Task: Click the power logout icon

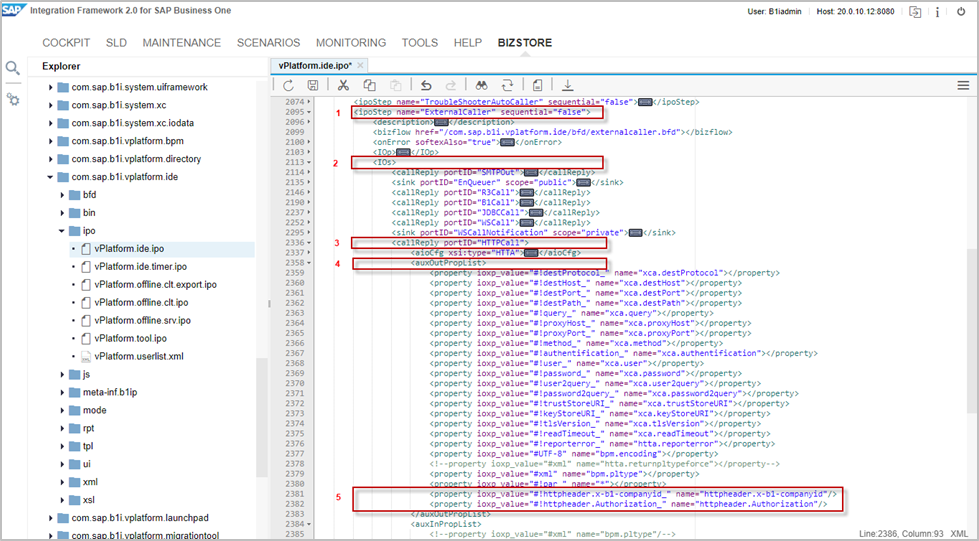Action: click(x=962, y=12)
